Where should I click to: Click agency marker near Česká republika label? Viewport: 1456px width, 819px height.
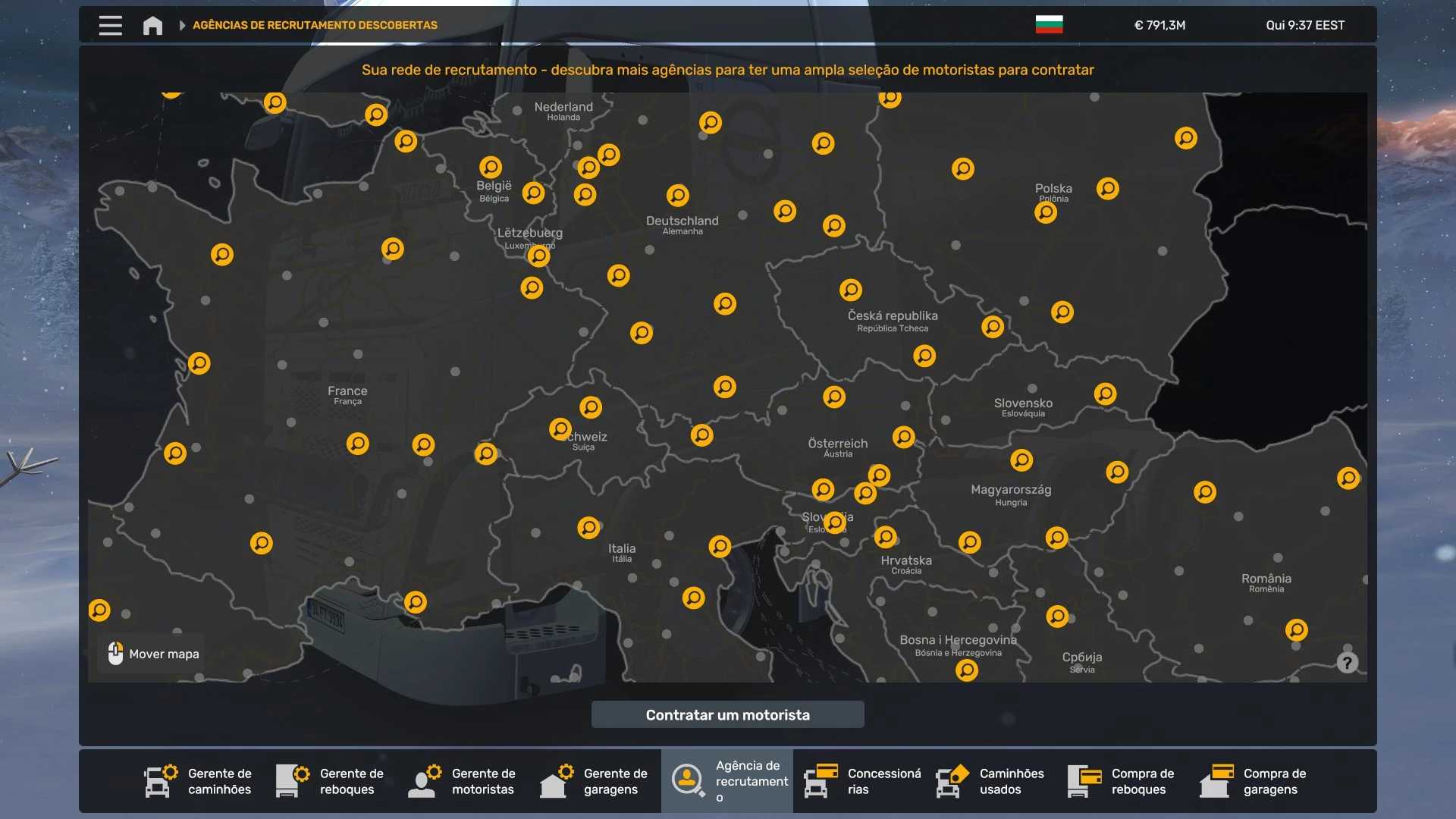851,290
